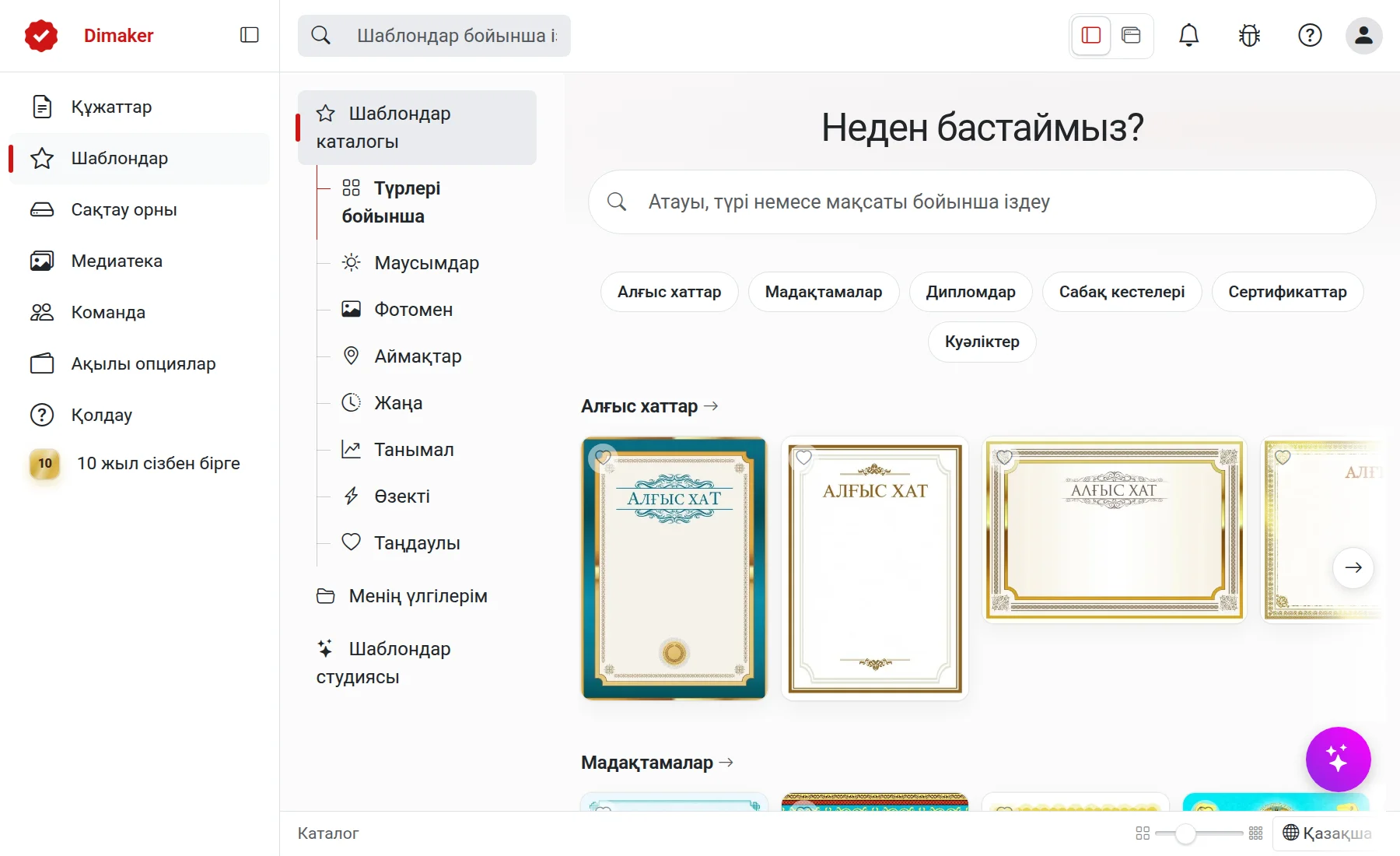Open the user profile avatar
This screenshot has width=1400, height=856.
pos(1363,35)
